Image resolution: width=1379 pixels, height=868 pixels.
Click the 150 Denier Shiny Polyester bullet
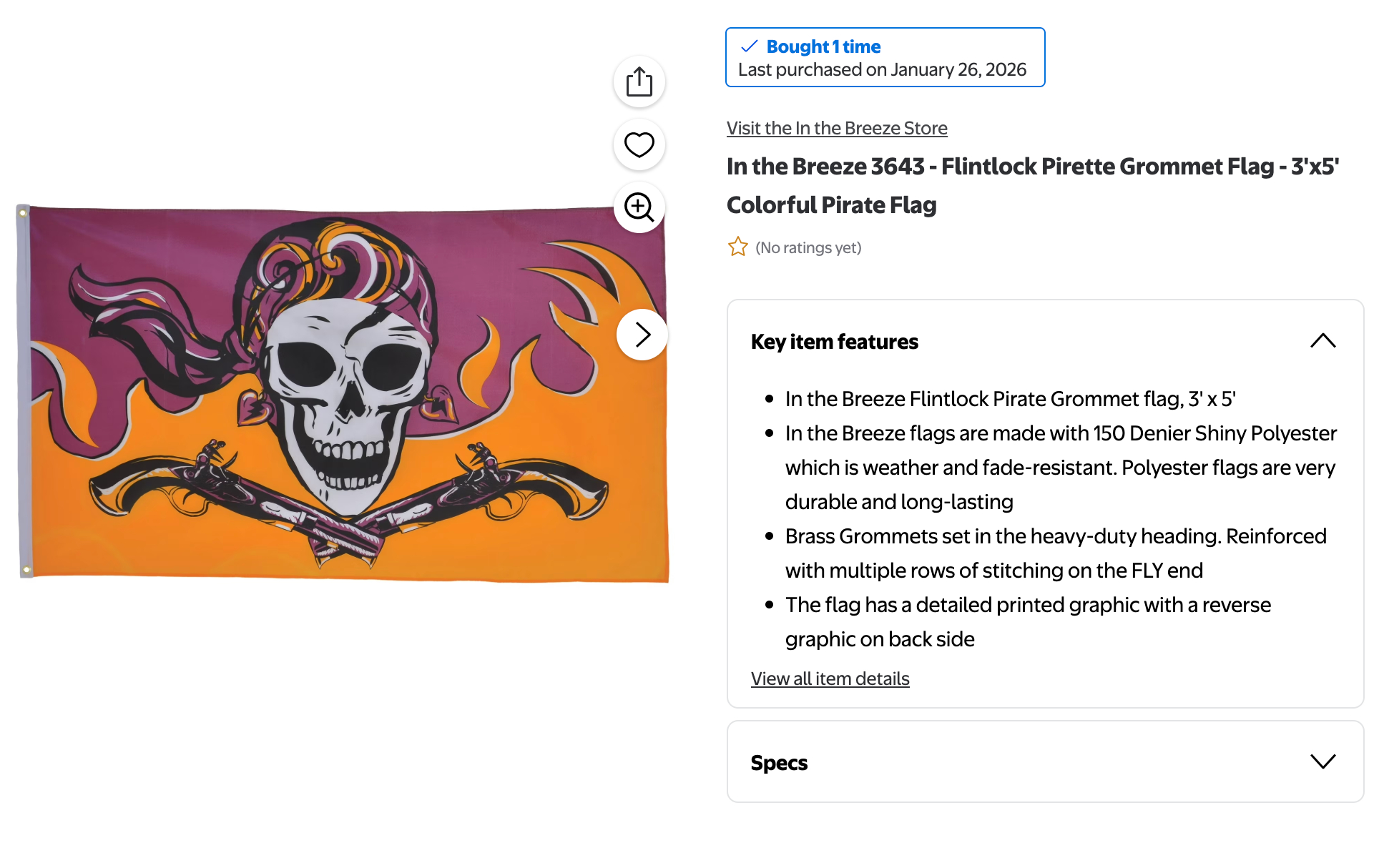1060,468
